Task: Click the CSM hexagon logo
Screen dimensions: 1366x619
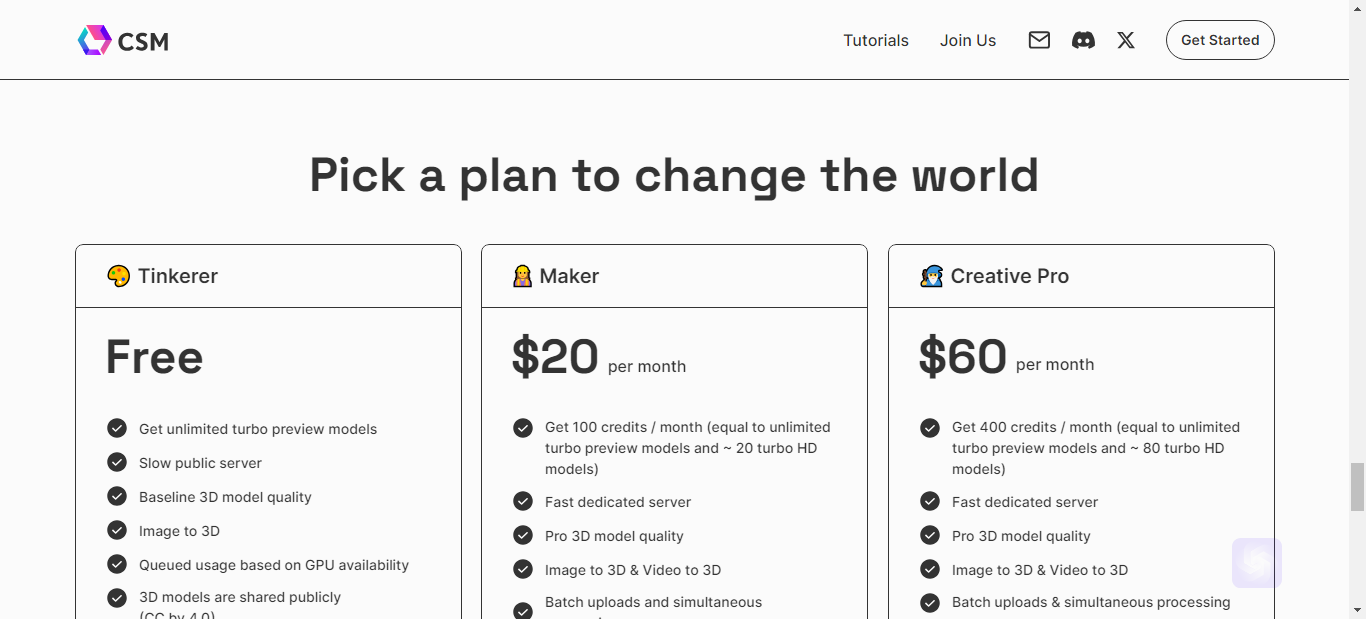Action: [94, 40]
